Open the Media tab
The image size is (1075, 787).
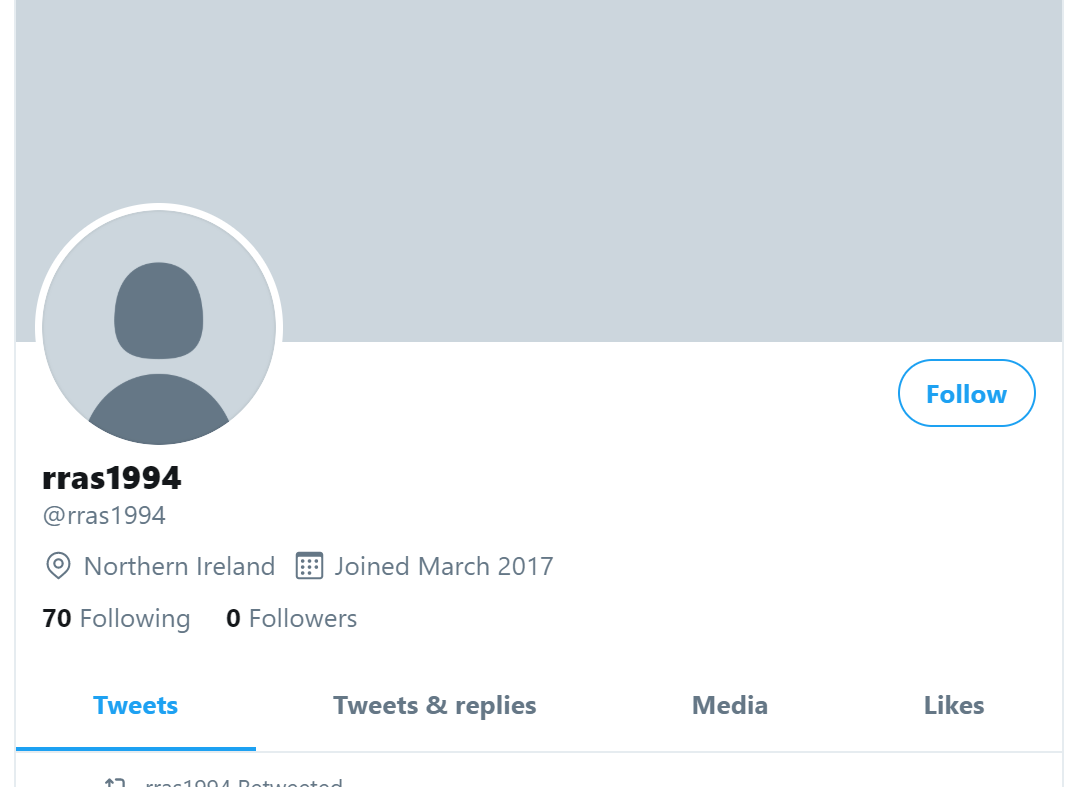coord(729,705)
